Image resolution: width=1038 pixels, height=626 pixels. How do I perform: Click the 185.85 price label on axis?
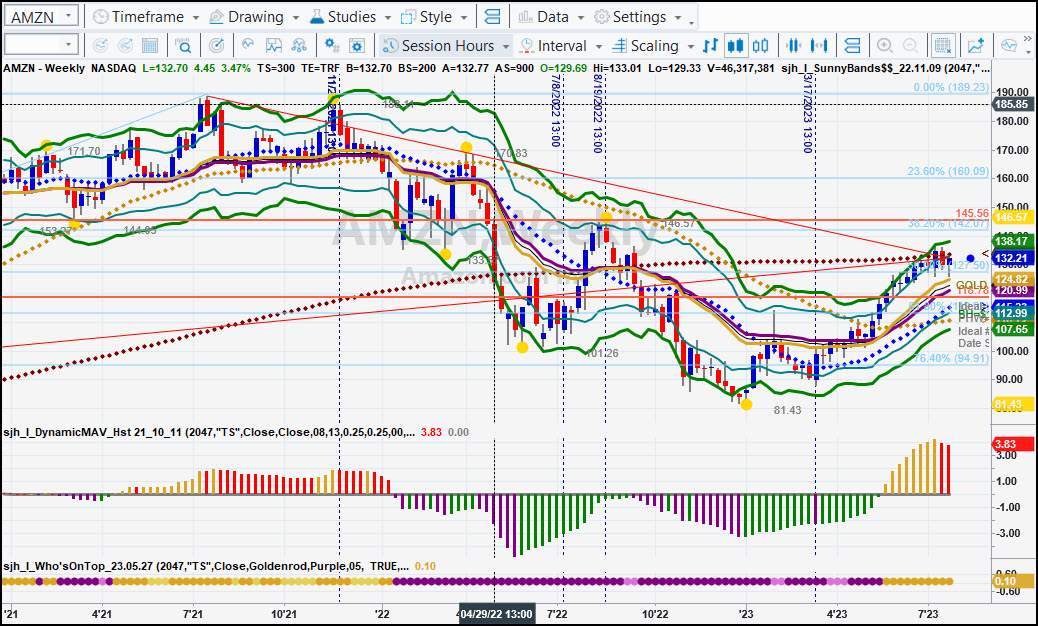[1012, 104]
